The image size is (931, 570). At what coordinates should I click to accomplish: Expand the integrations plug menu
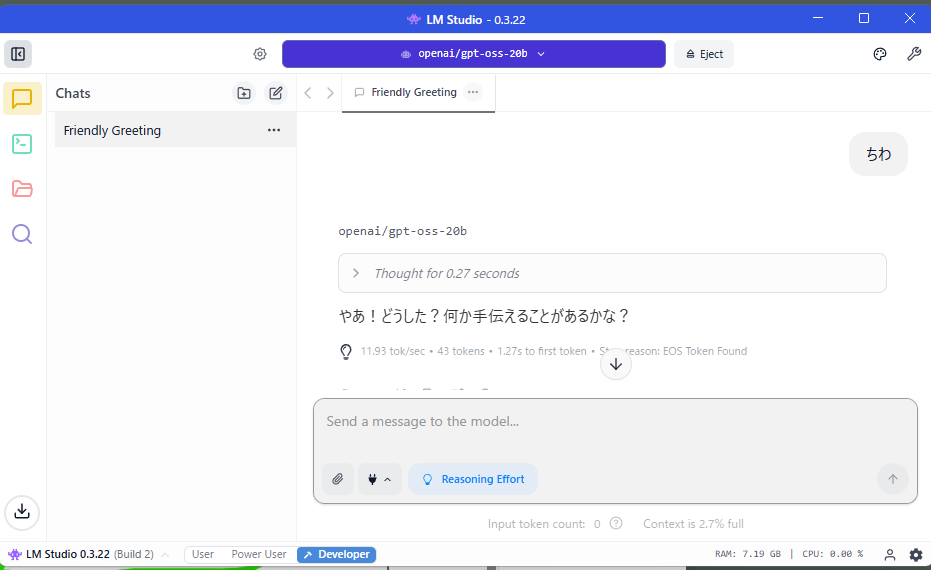(379, 479)
